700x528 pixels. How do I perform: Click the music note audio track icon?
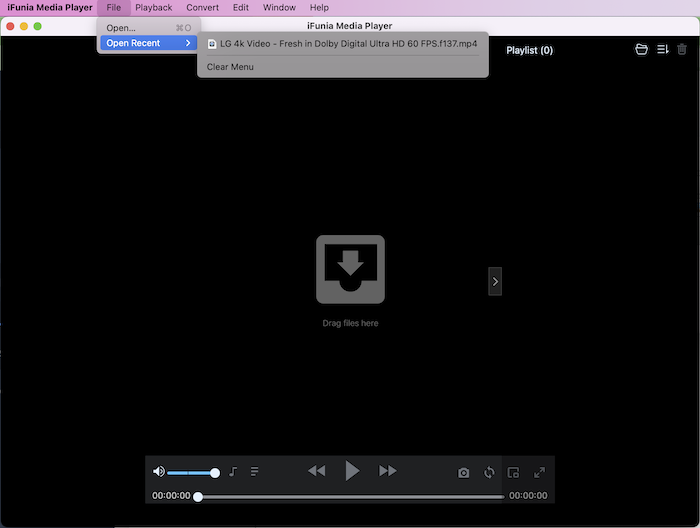(233, 472)
